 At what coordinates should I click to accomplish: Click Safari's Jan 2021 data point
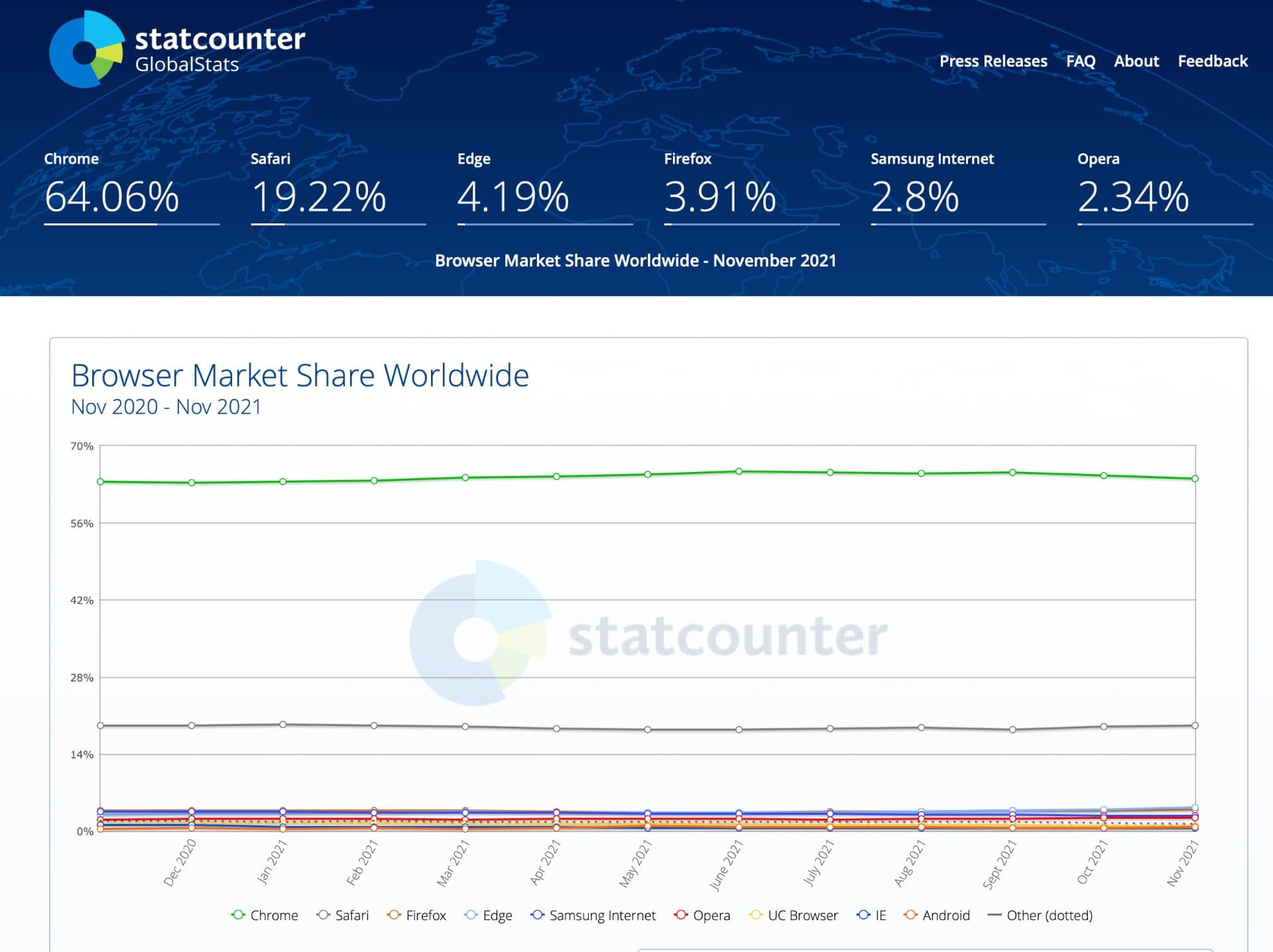pyautogui.click(x=283, y=725)
